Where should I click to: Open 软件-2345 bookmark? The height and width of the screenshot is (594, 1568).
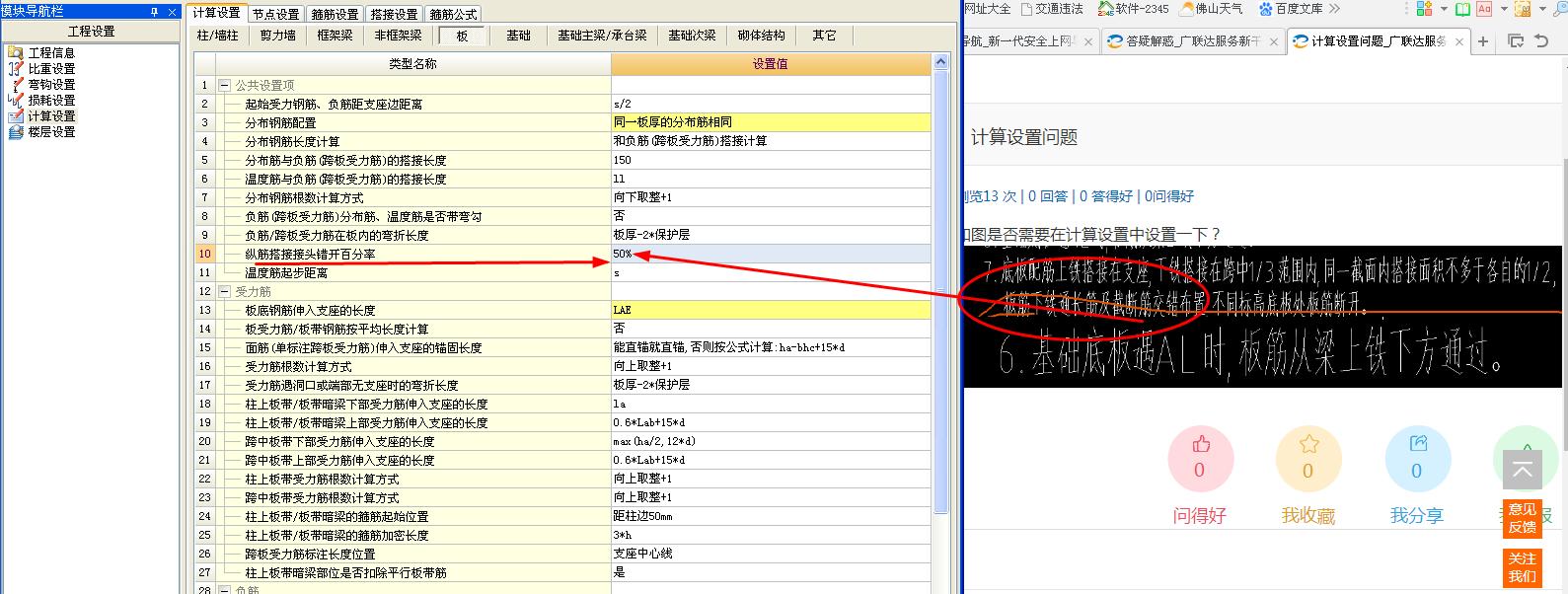(x=1133, y=9)
